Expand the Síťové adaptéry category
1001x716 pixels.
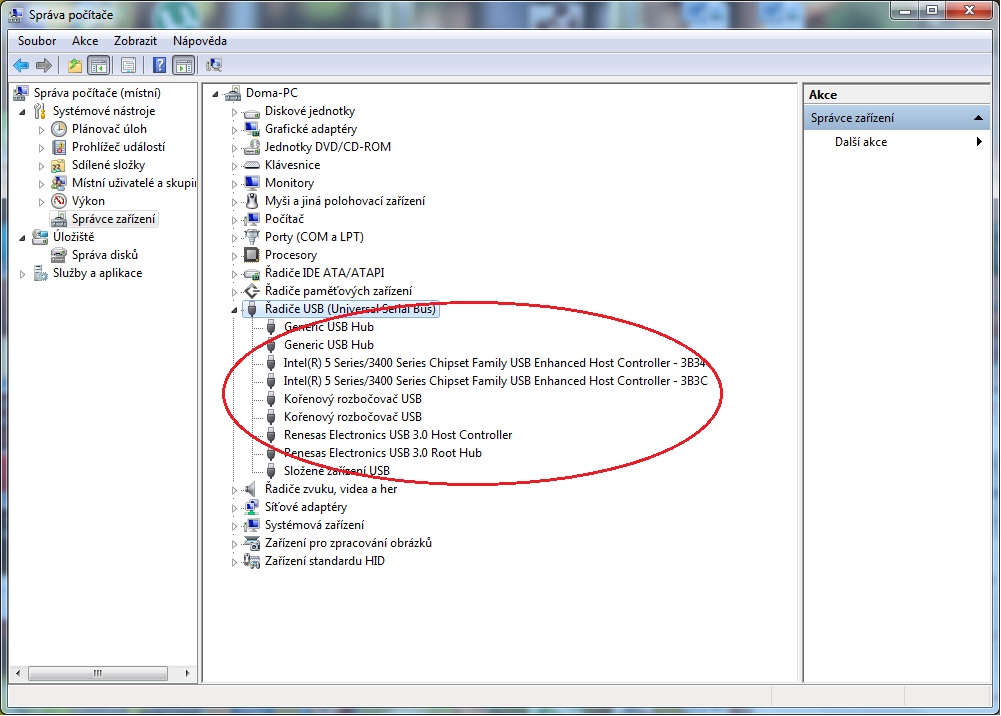coord(236,508)
